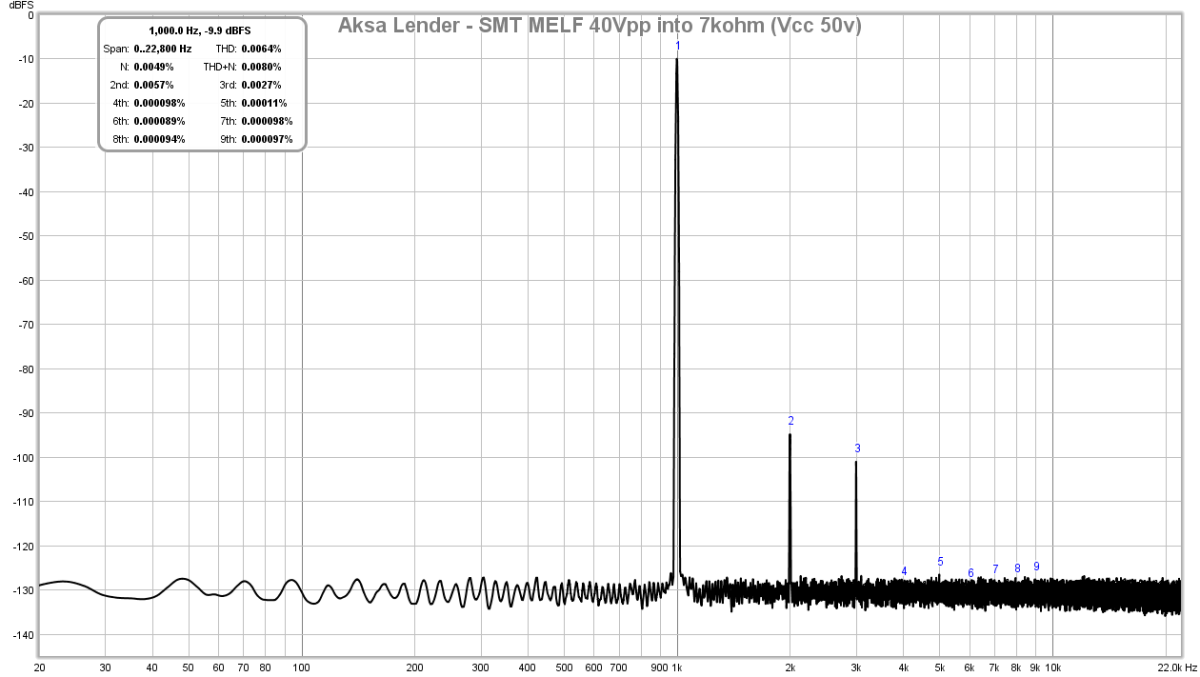The width and height of the screenshot is (1200, 677).
Task: Click the harmonic label 4 near the noise floor
Action: pyautogui.click(x=904, y=572)
